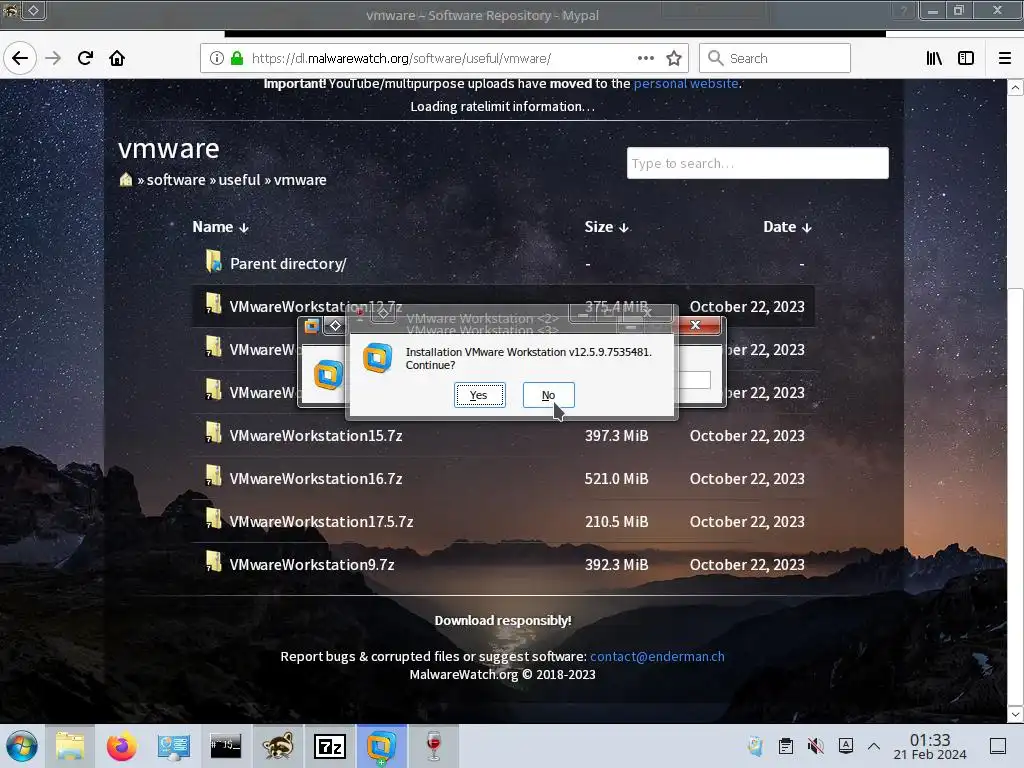Open file manager from taskbar
The image size is (1024, 768).
(x=70, y=746)
